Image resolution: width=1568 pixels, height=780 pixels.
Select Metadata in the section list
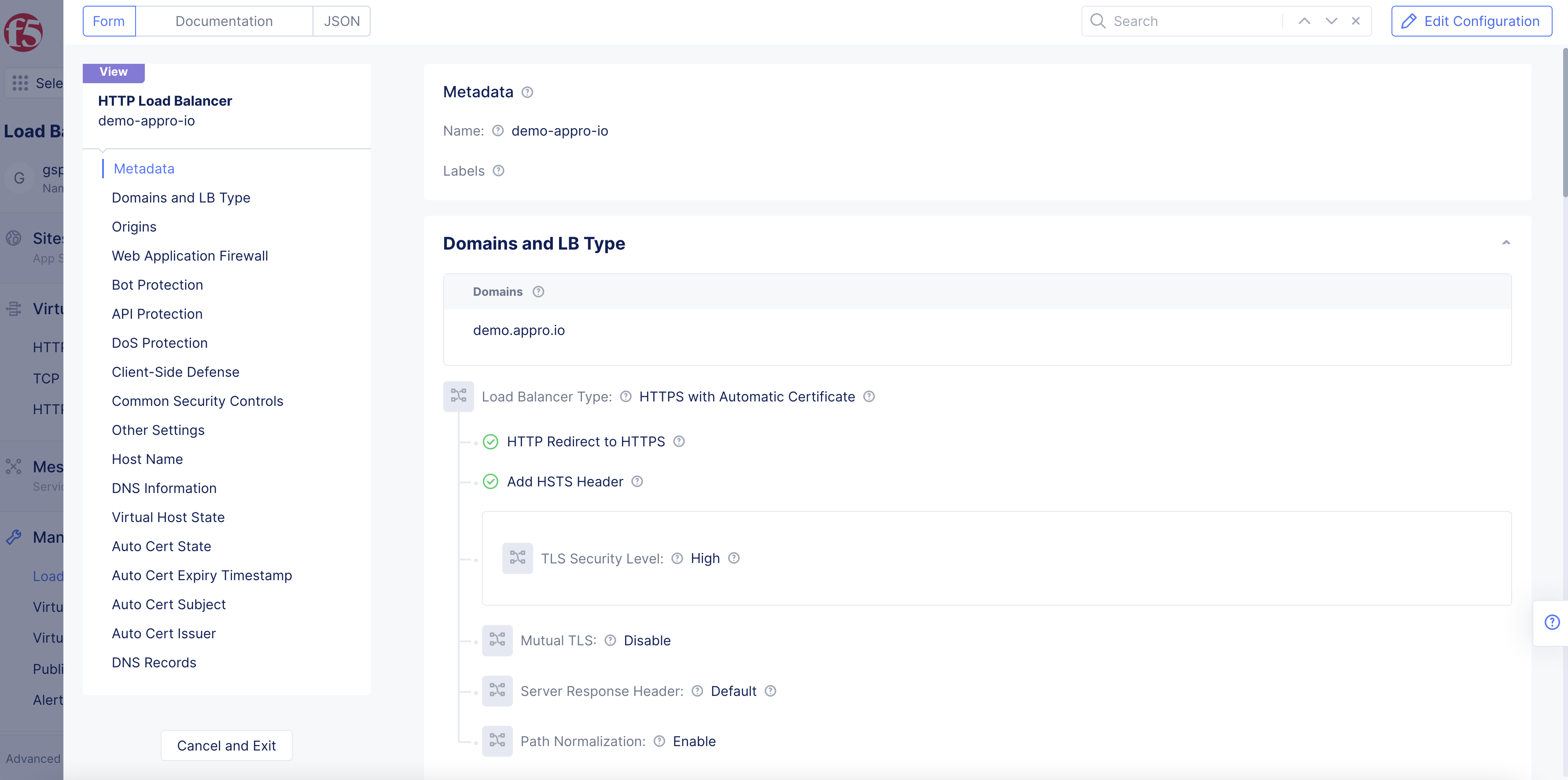pos(144,169)
